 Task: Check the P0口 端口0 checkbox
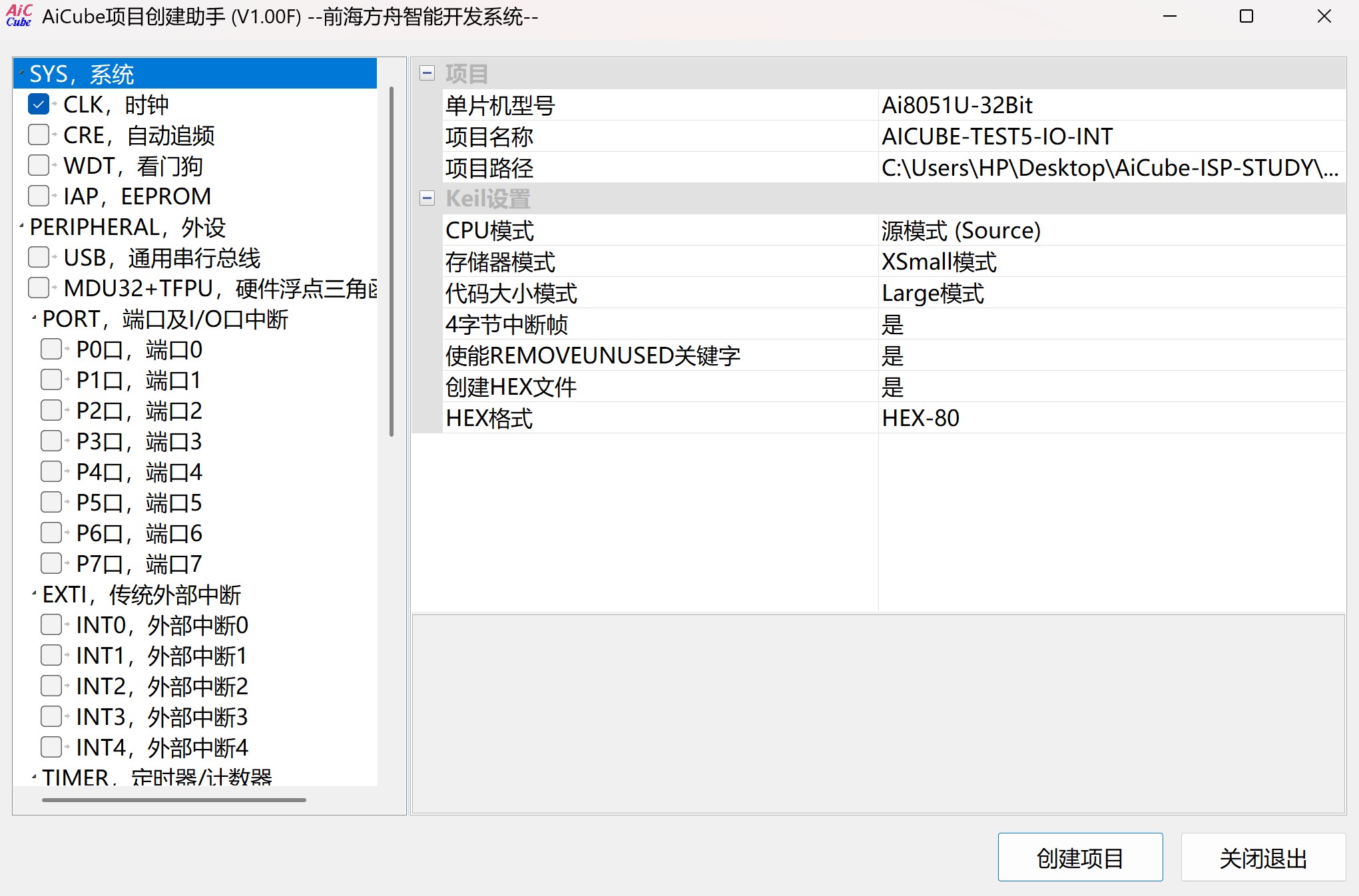tap(51, 349)
